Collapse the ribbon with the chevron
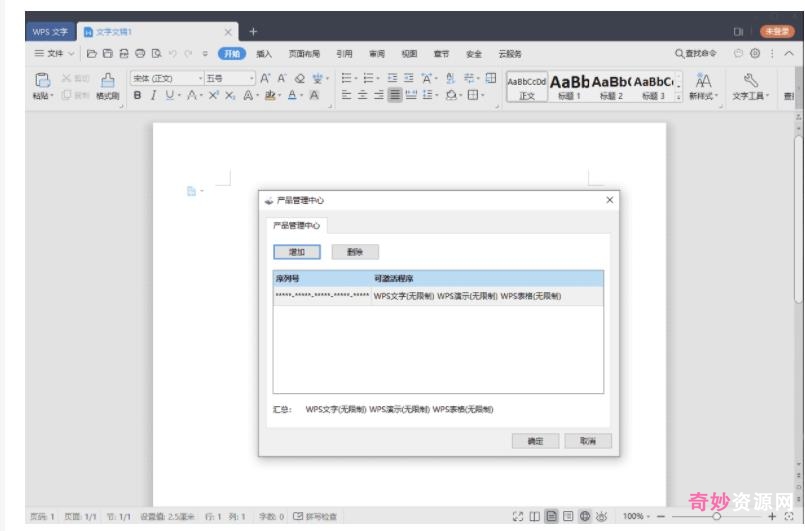This screenshot has height=531, width=805. (789, 53)
